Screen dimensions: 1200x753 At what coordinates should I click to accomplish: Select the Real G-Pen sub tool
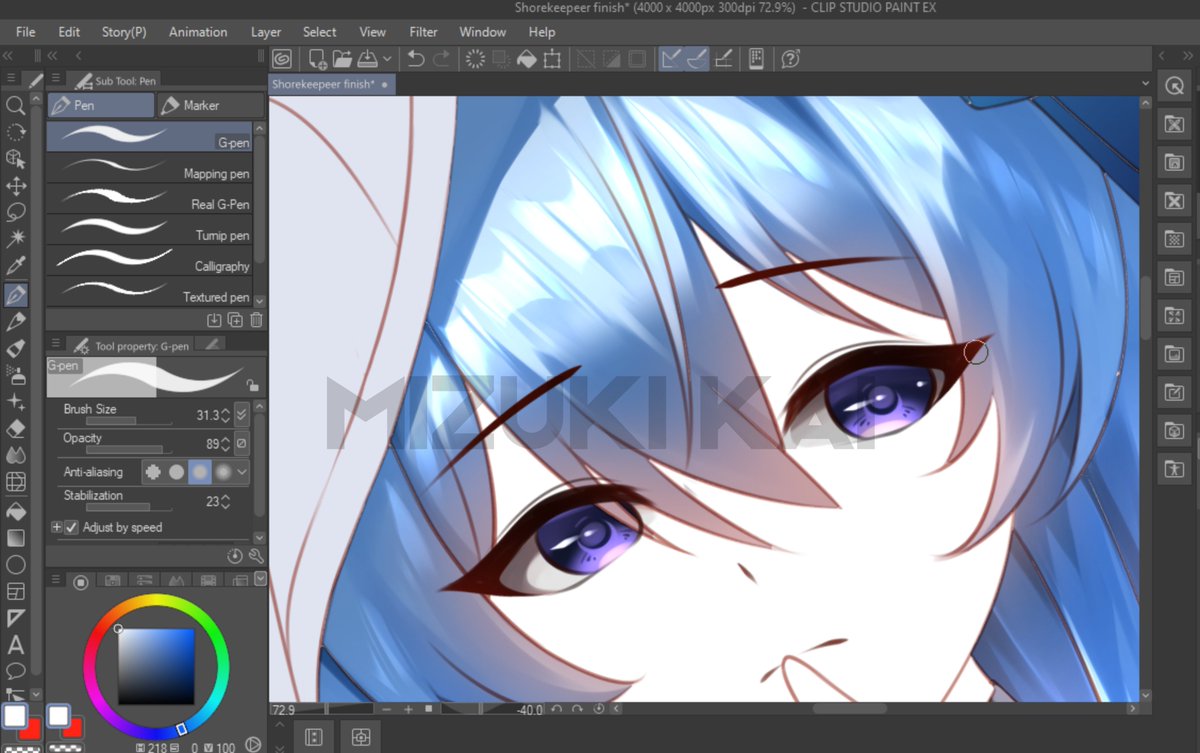click(x=150, y=198)
